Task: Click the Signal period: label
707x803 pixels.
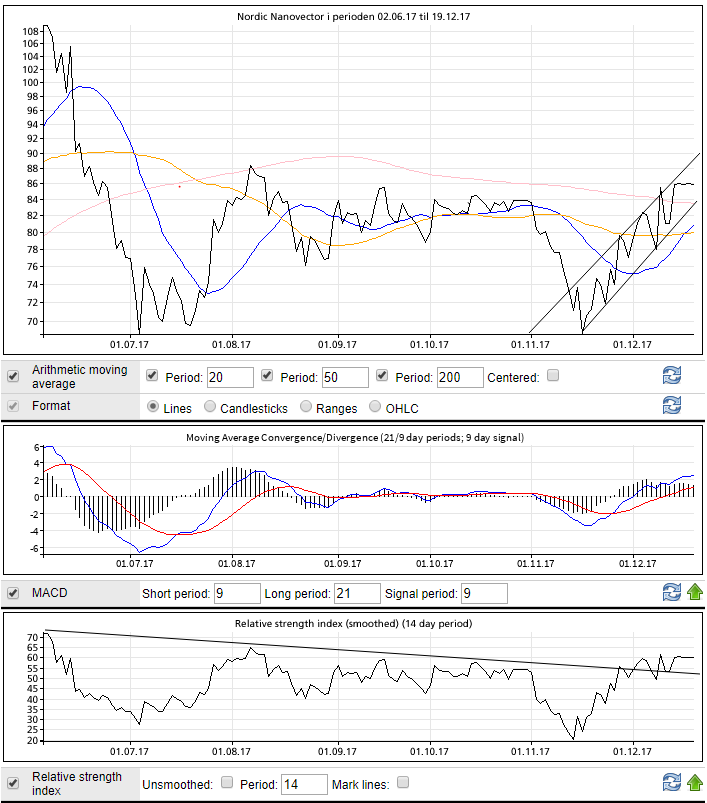Action: [421, 594]
